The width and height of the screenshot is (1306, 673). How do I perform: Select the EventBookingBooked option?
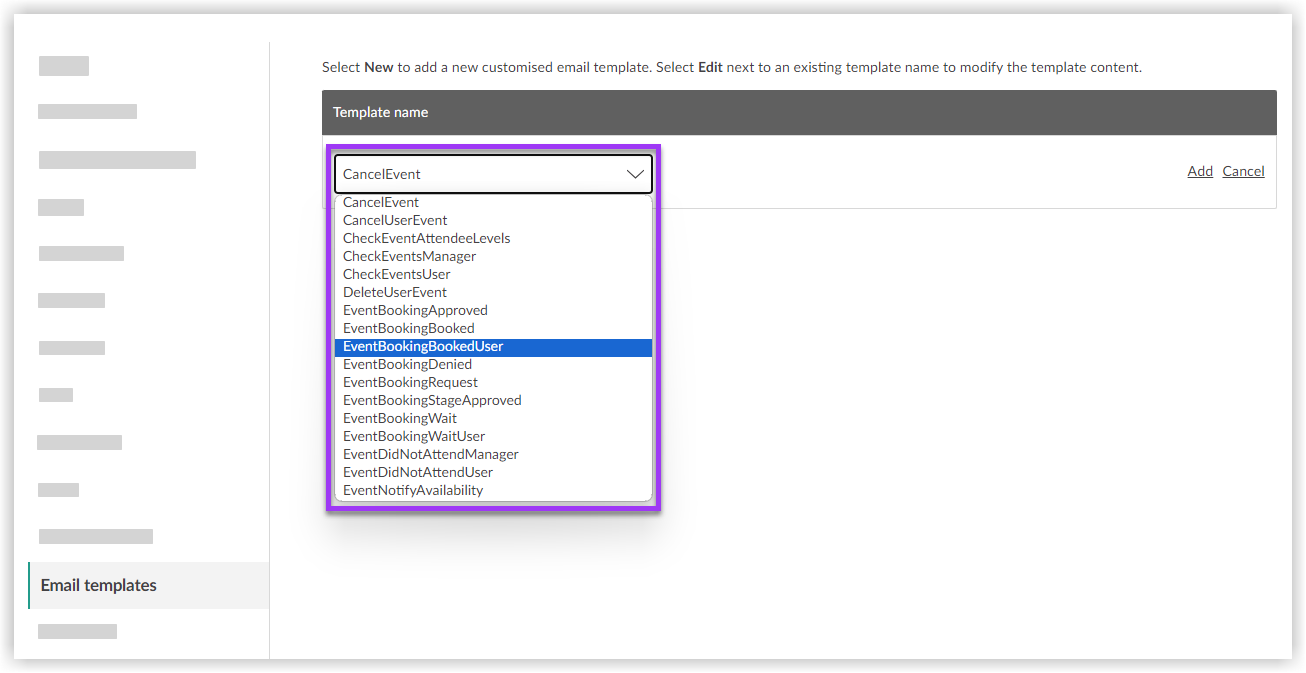pyautogui.click(x=408, y=329)
